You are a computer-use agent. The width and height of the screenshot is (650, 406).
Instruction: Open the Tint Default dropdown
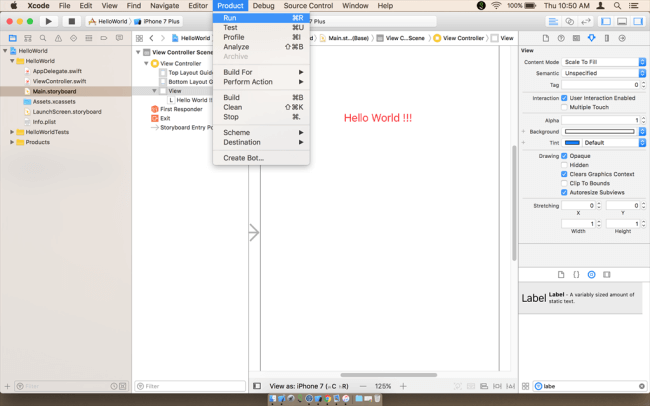click(614, 143)
